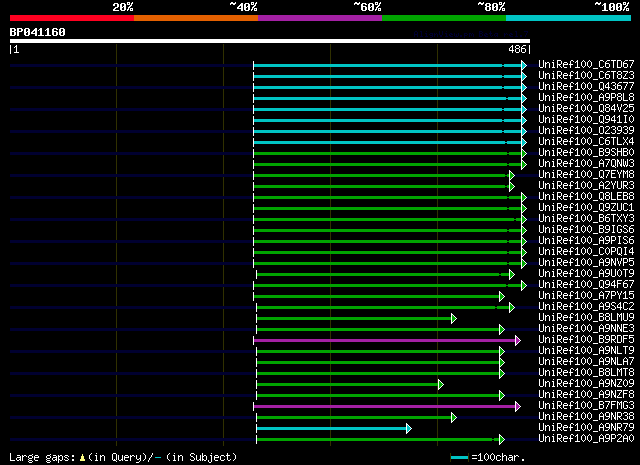This screenshot has height=465, width=640.
Task: Click the UniRef100_C0PQI4 label
Action: point(586,251)
